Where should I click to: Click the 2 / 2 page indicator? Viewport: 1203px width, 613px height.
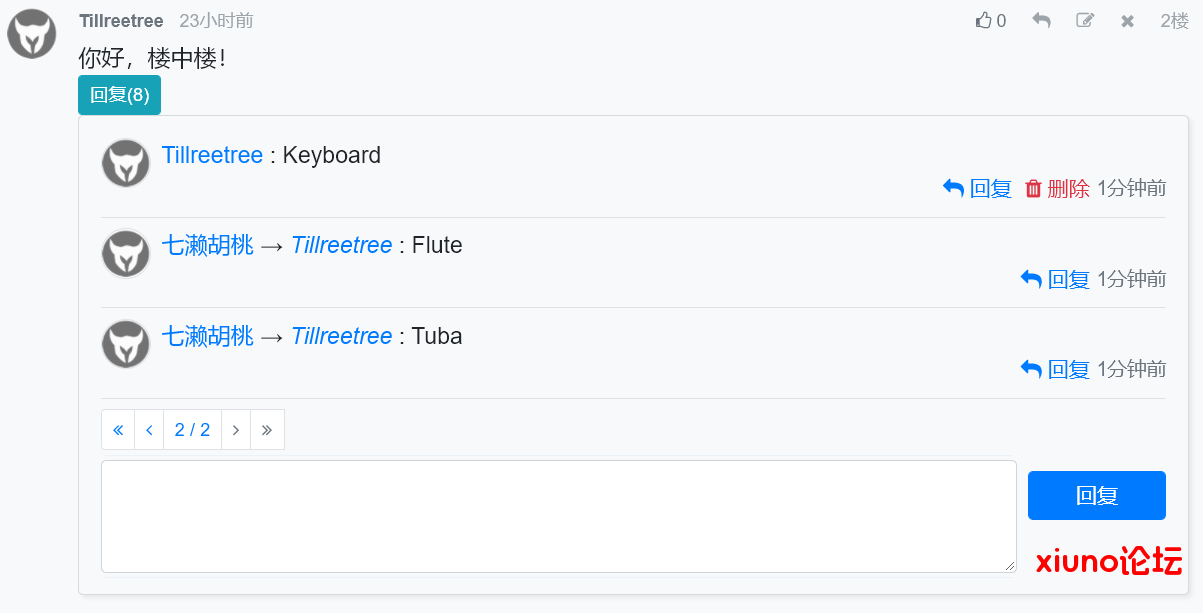192,430
